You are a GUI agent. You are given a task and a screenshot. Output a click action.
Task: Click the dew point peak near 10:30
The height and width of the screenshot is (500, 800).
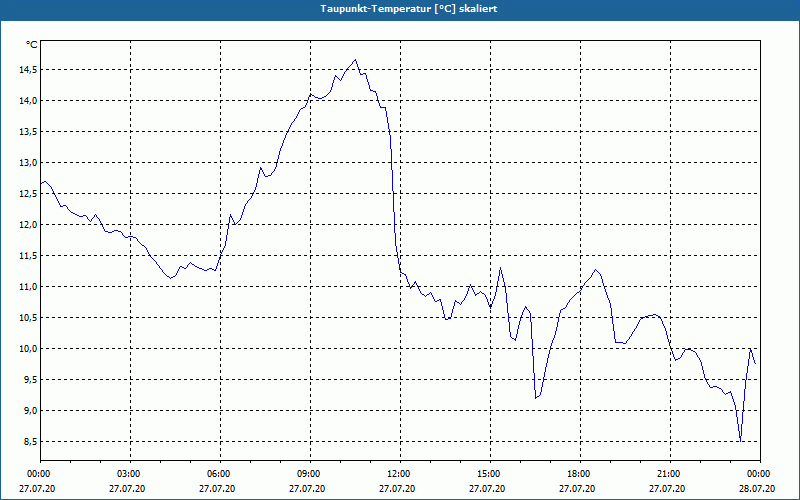click(356, 60)
